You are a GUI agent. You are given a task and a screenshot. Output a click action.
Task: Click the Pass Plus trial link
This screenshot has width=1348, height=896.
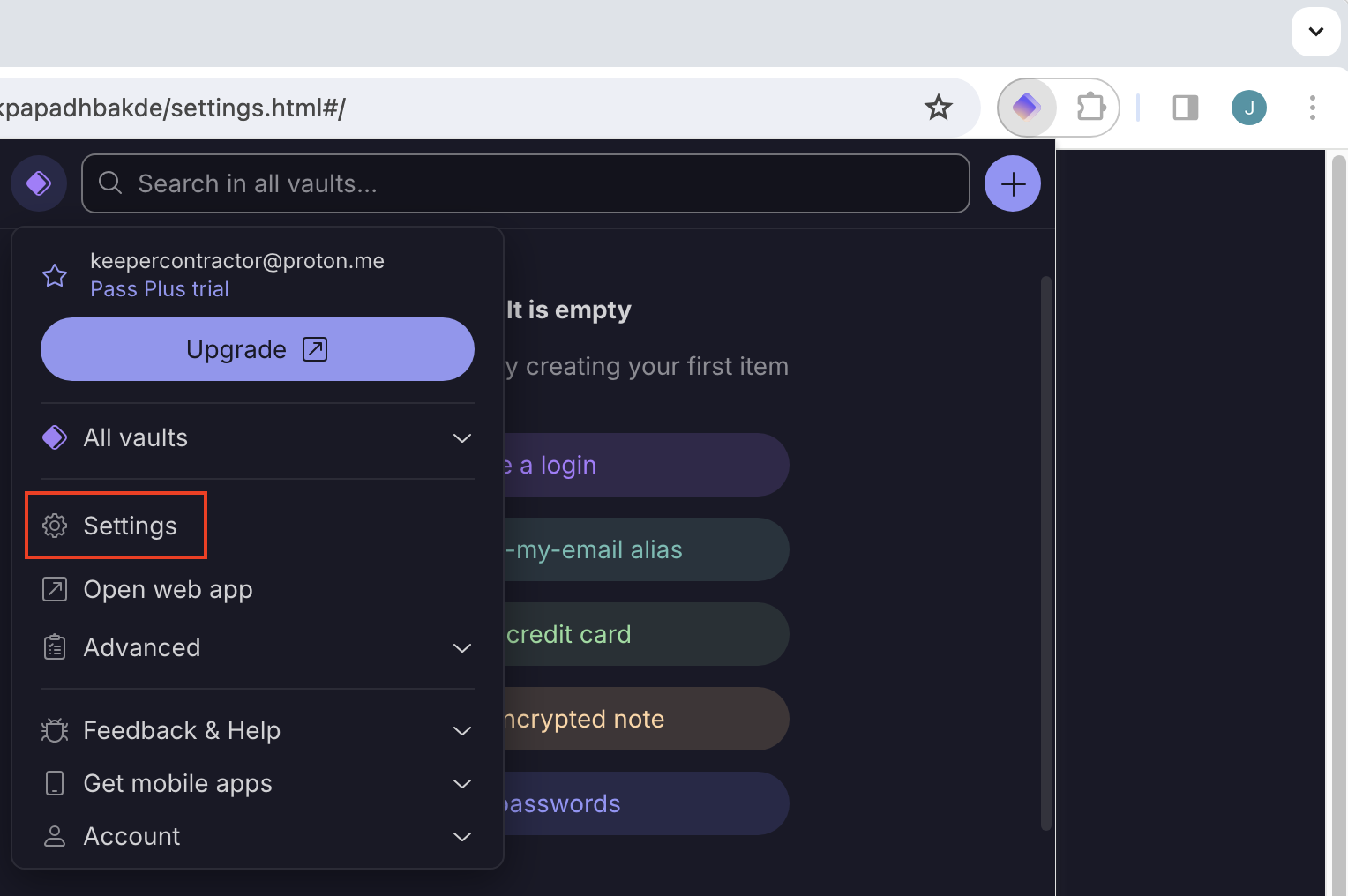(x=160, y=289)
